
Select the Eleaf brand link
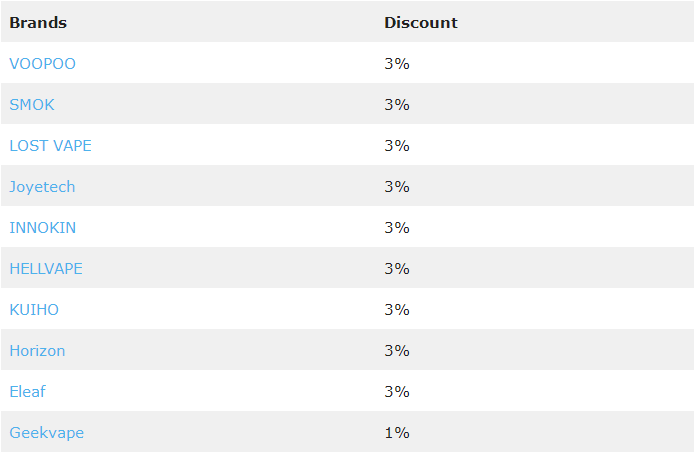click(27, 391)
